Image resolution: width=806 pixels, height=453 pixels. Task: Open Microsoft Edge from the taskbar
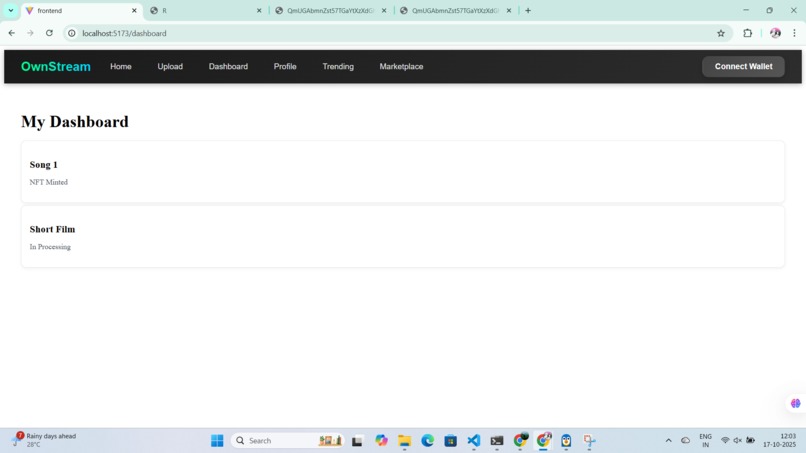428,441
